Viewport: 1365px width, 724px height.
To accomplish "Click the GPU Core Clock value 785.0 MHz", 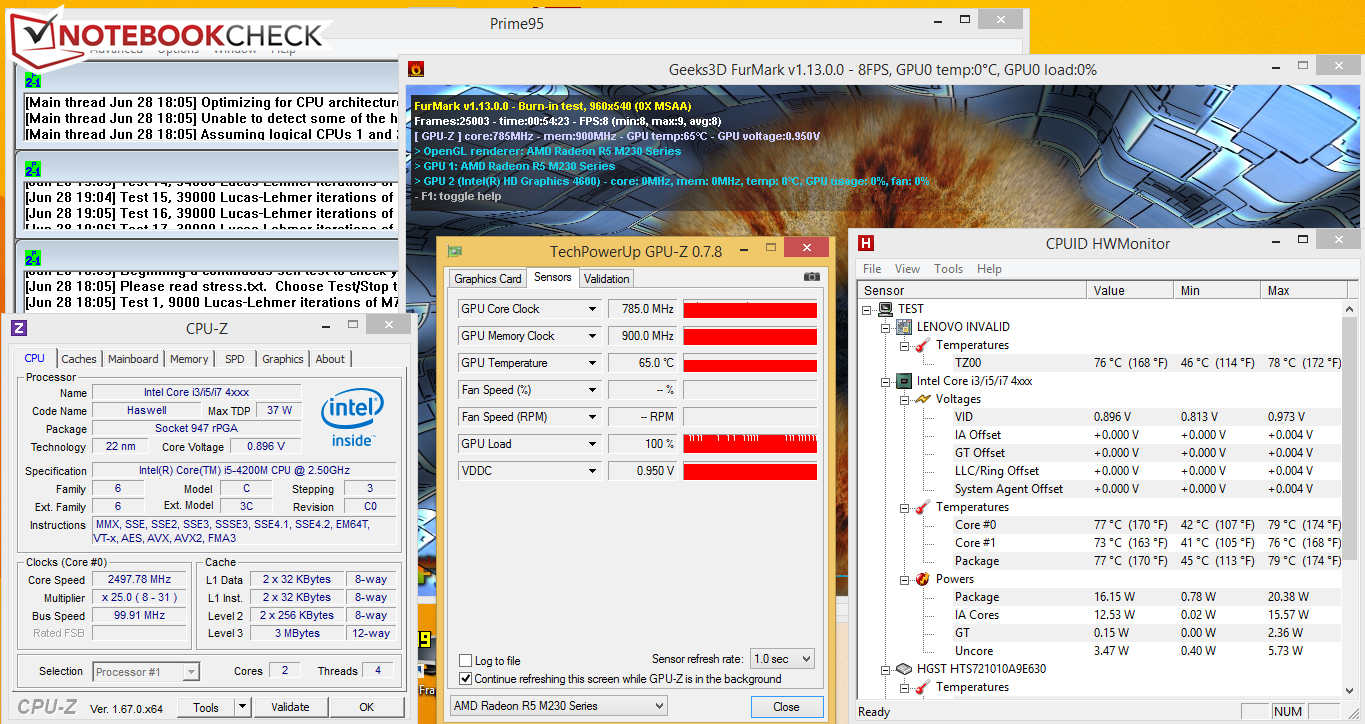I will 642,309.
